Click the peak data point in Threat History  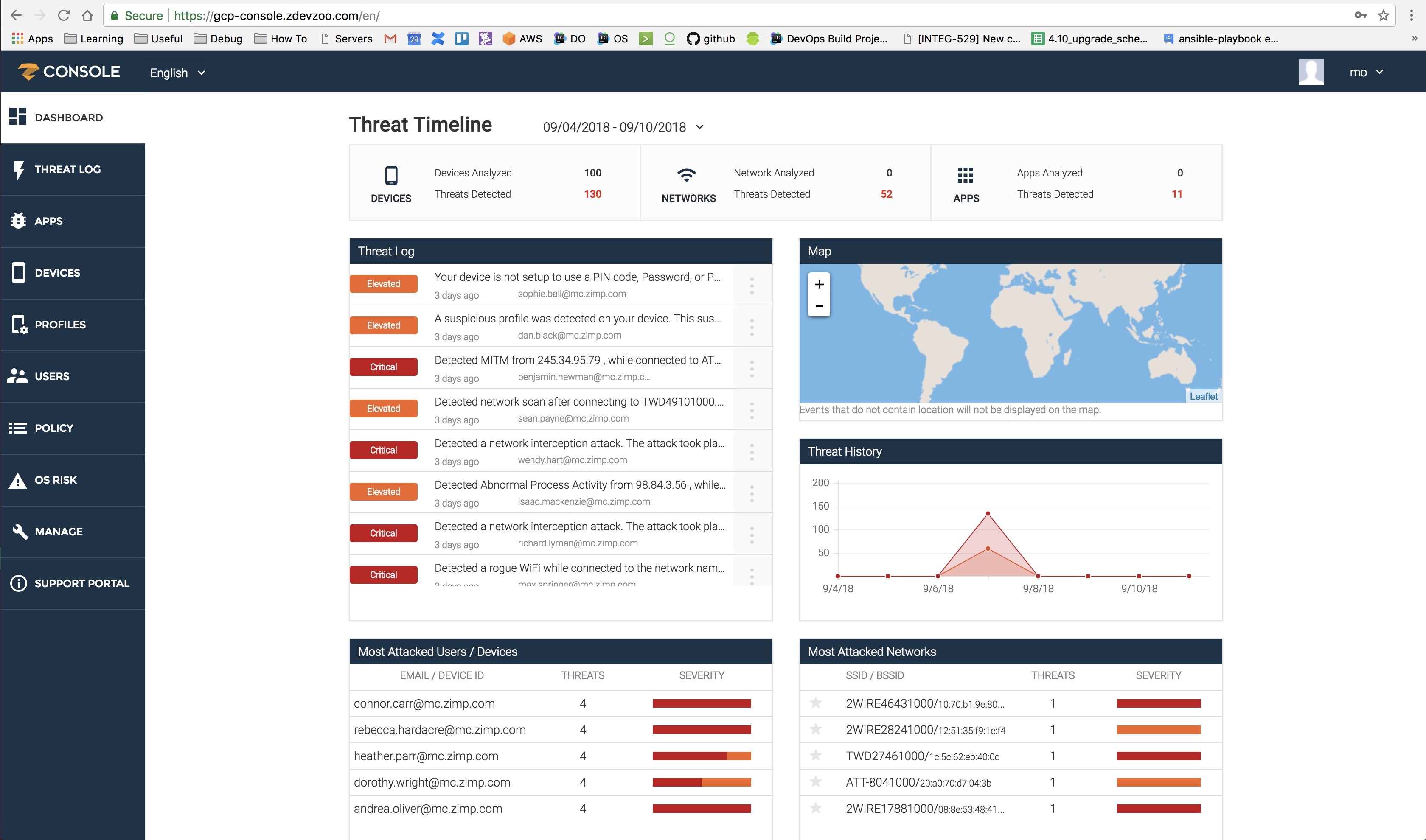(987, 513)
